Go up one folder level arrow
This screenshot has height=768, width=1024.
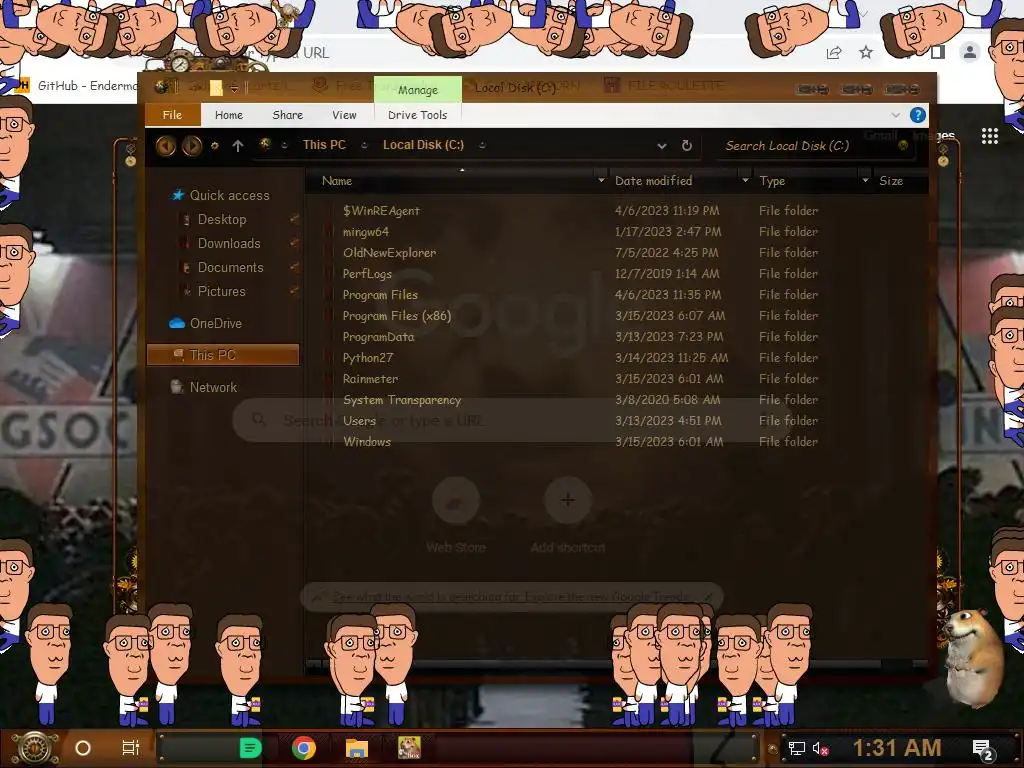tap(238, 146)
